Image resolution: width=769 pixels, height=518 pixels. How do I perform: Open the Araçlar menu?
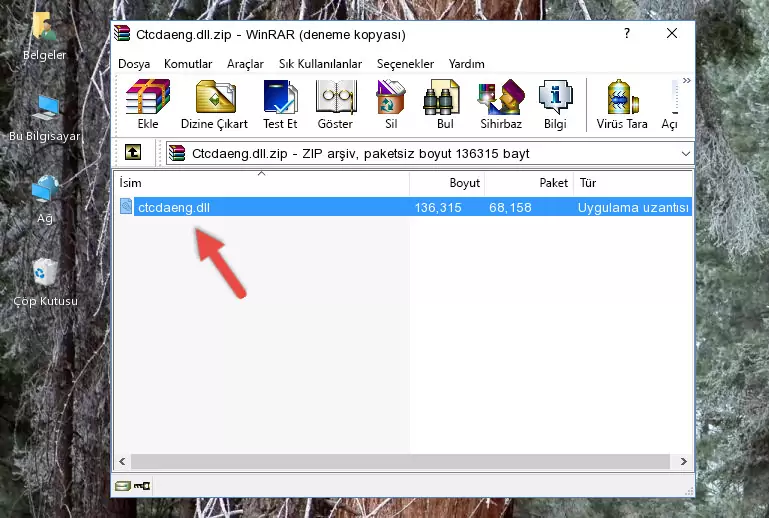pos(245,64)
